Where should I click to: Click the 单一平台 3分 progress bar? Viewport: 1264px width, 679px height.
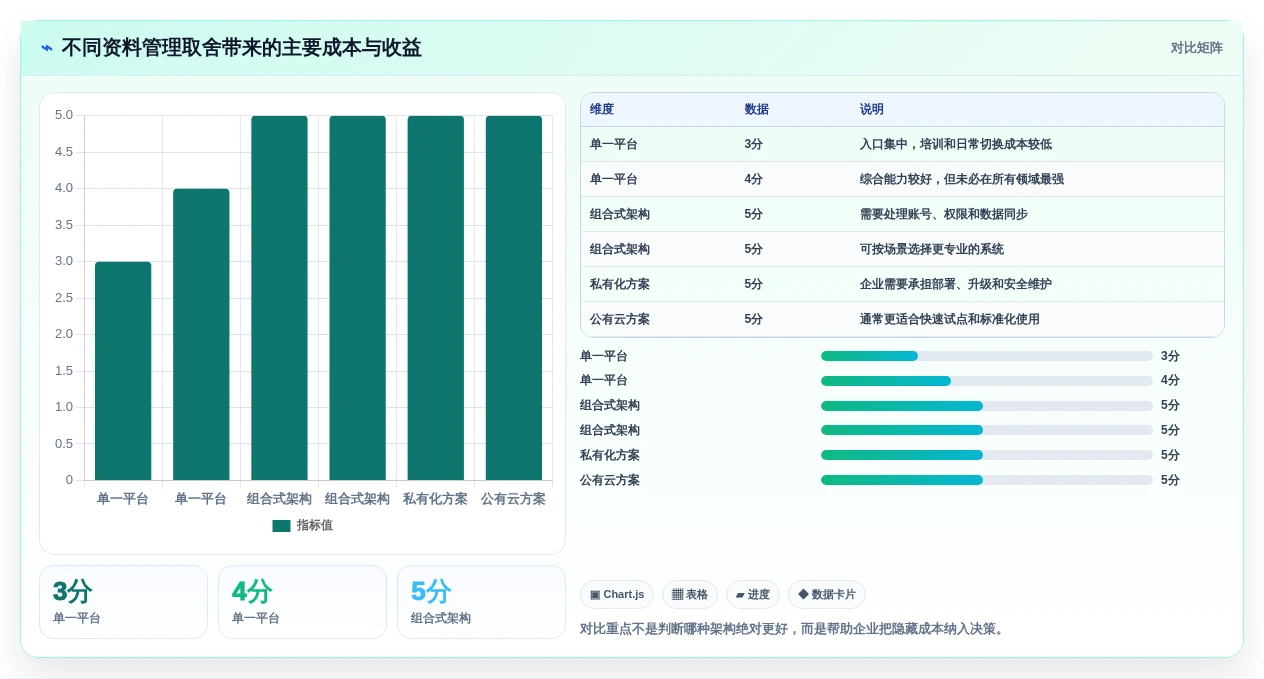tap(987, 356)
